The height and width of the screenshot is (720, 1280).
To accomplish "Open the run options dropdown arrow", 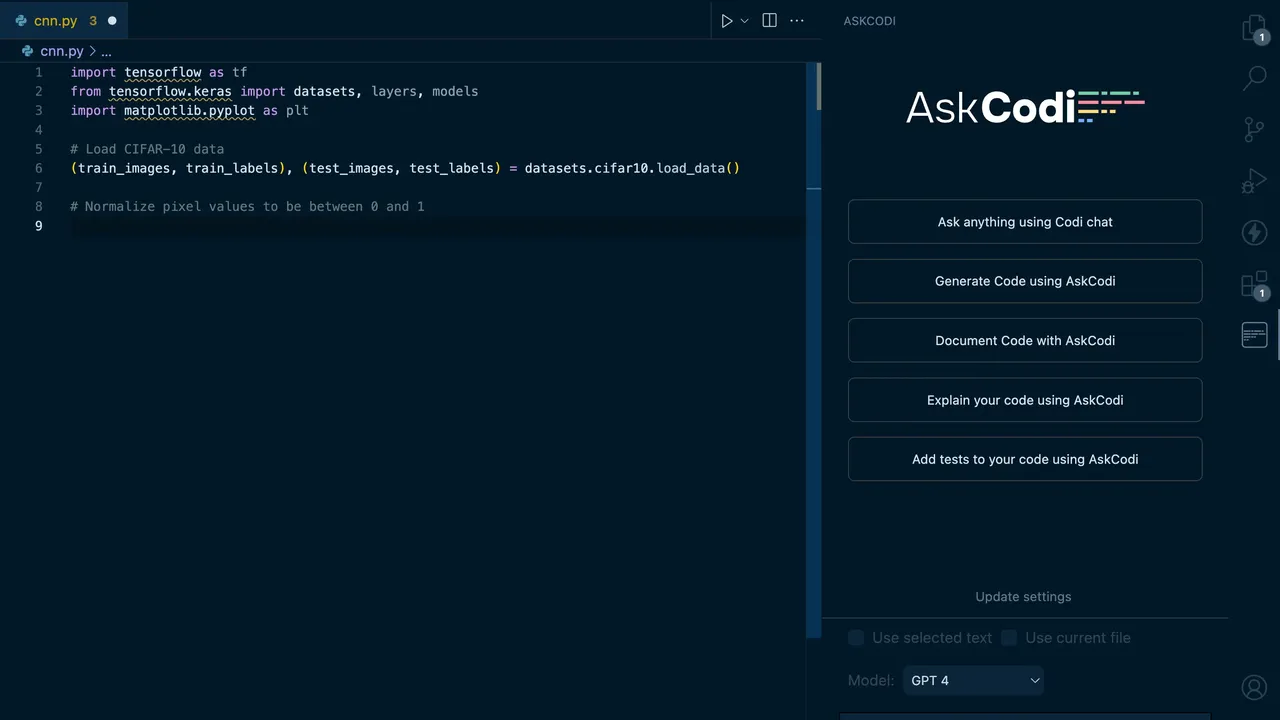I will click(744, 21).
